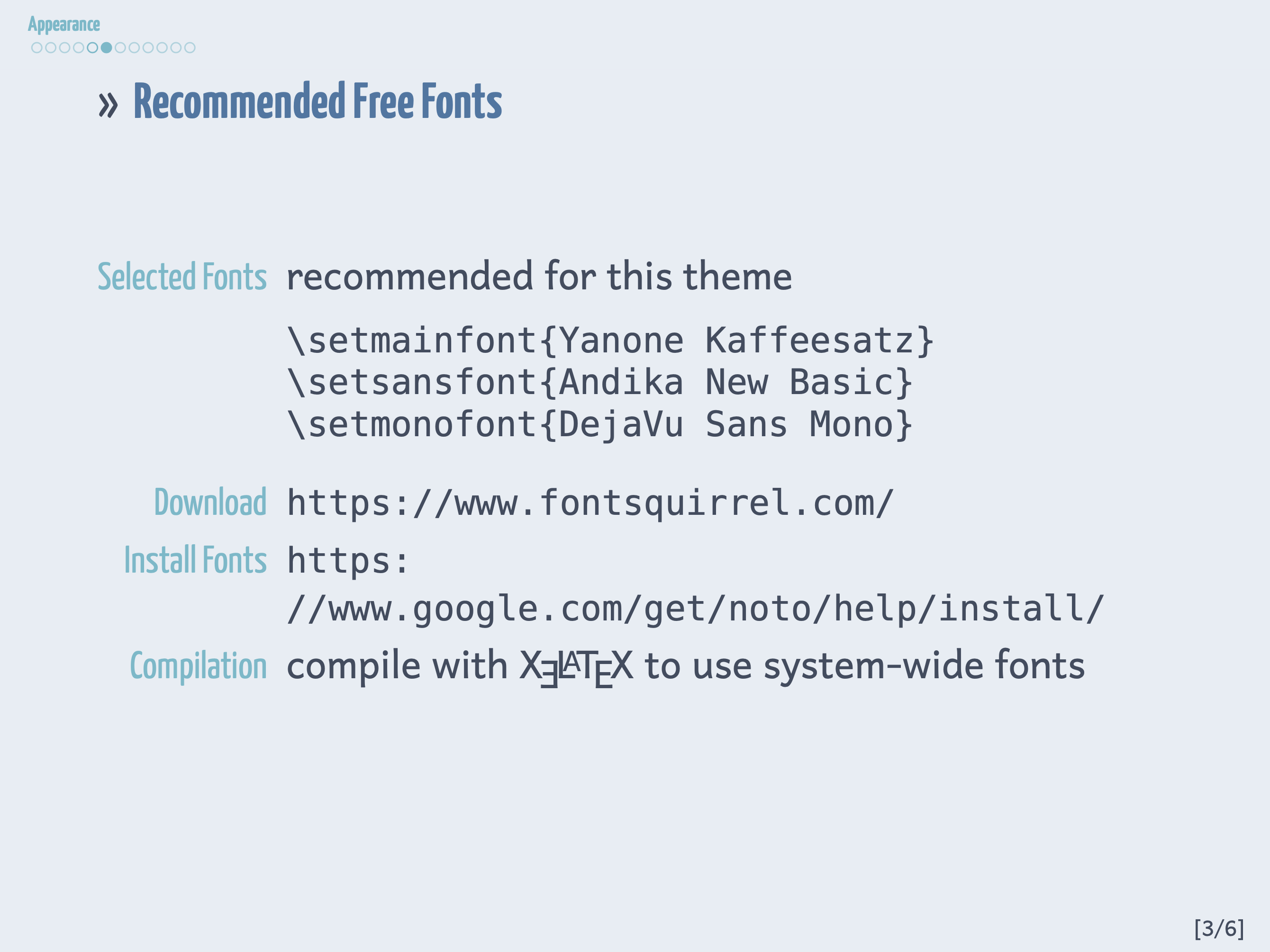The image size is (1270, 952).
Task: Click the \setsansfont{Andika New Basic} code line
Action: click(x=599, y=382)
